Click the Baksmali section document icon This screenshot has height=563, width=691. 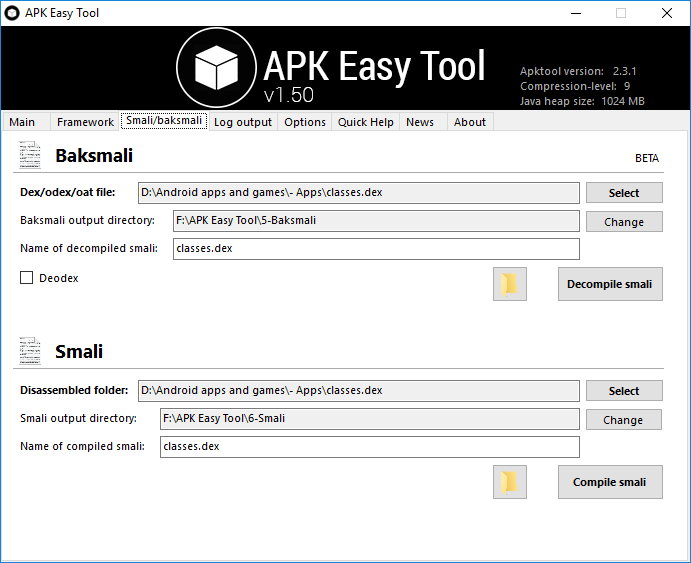[x=30, y=155]
